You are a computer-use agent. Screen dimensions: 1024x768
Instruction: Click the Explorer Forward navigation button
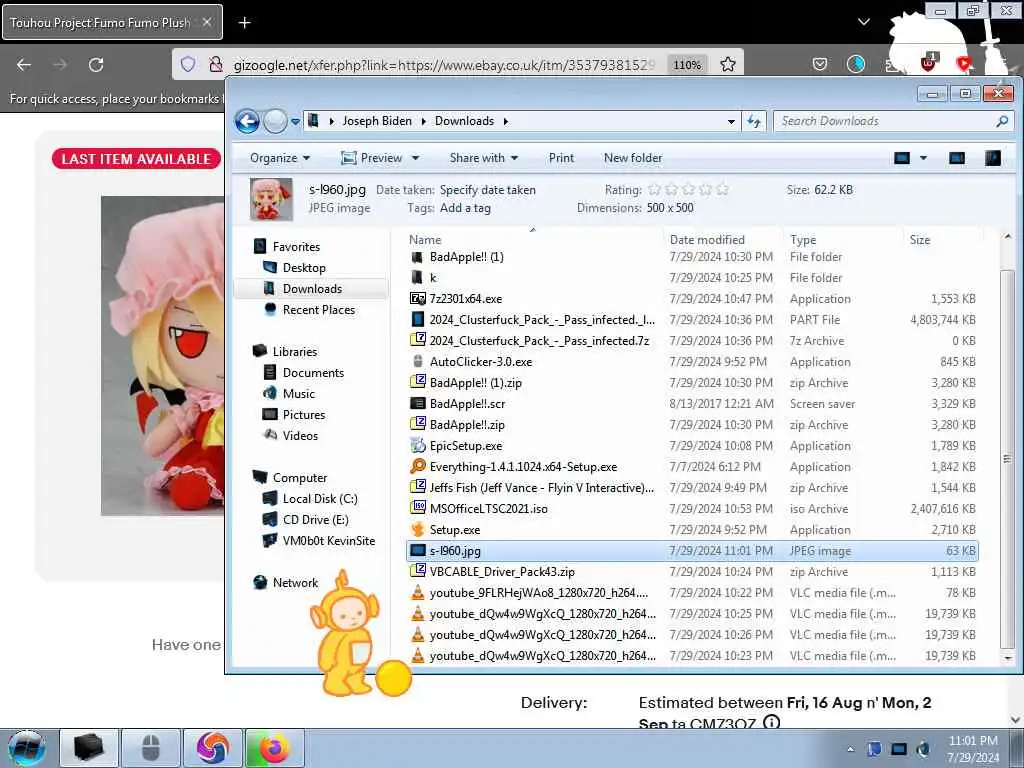click(276, 121)
